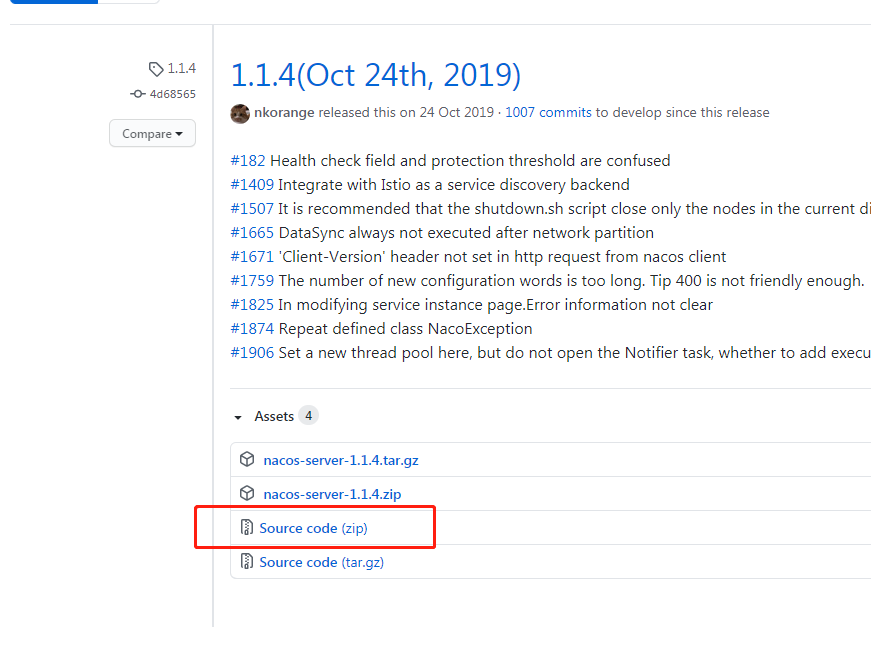Click the commit icon beside 4d68565
The width and height of the screenshot is (871, 653).
pyautogui.click(x=138, y=94)
